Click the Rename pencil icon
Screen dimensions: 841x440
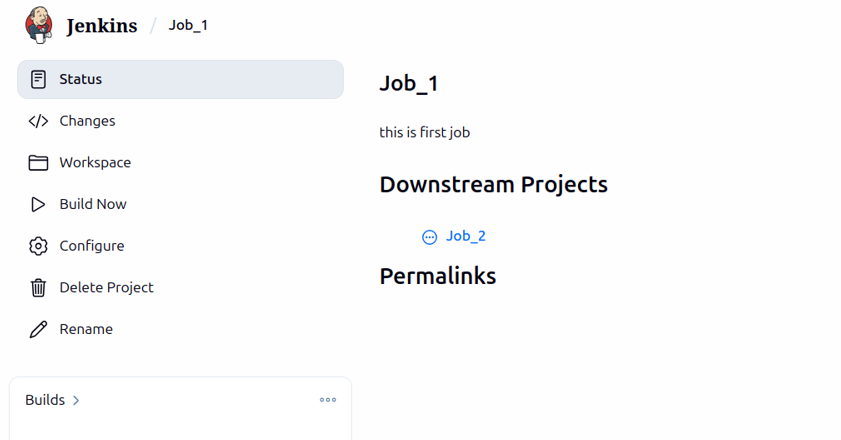tap(38, 329)
